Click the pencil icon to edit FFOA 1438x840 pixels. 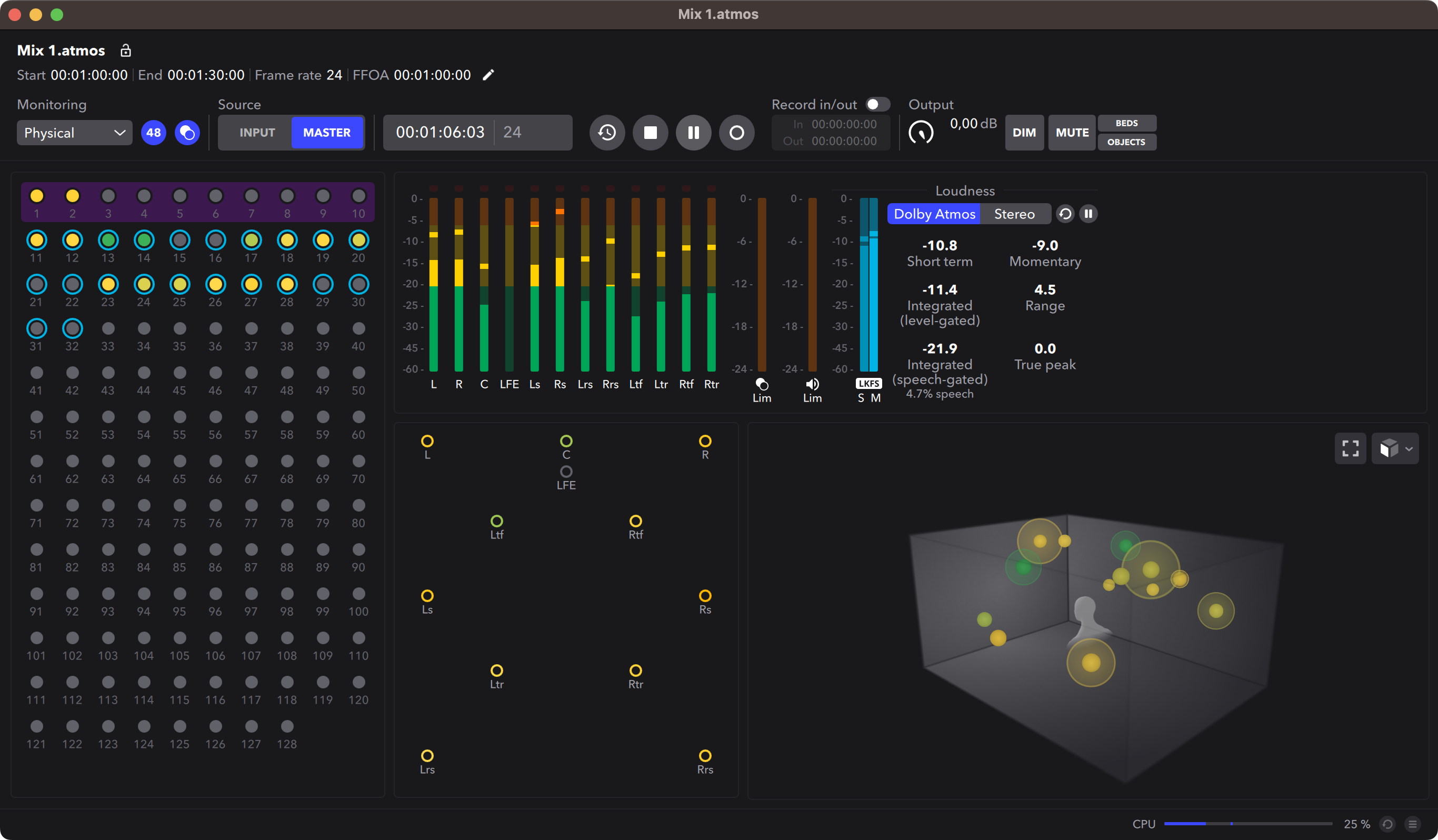point(488,75)
